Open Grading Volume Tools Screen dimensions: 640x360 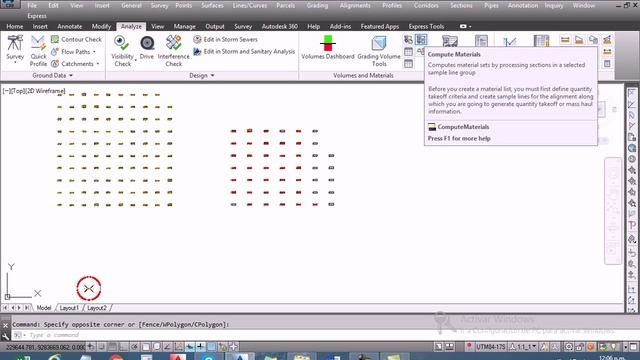379,51
